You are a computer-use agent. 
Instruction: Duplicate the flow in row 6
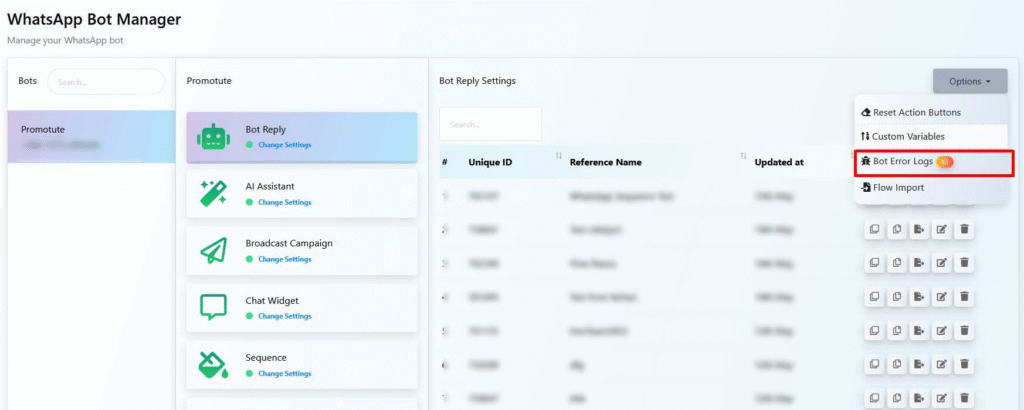(x=874, y=364)
